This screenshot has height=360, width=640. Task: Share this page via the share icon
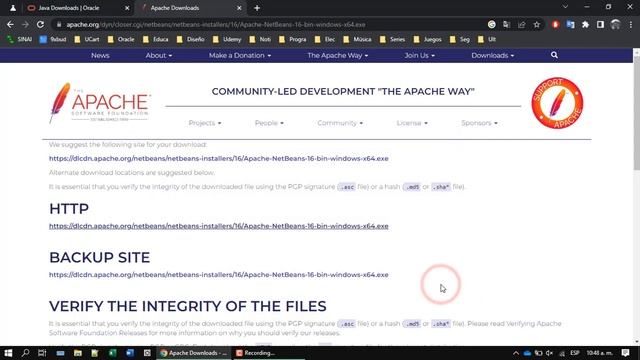point(522,24)
